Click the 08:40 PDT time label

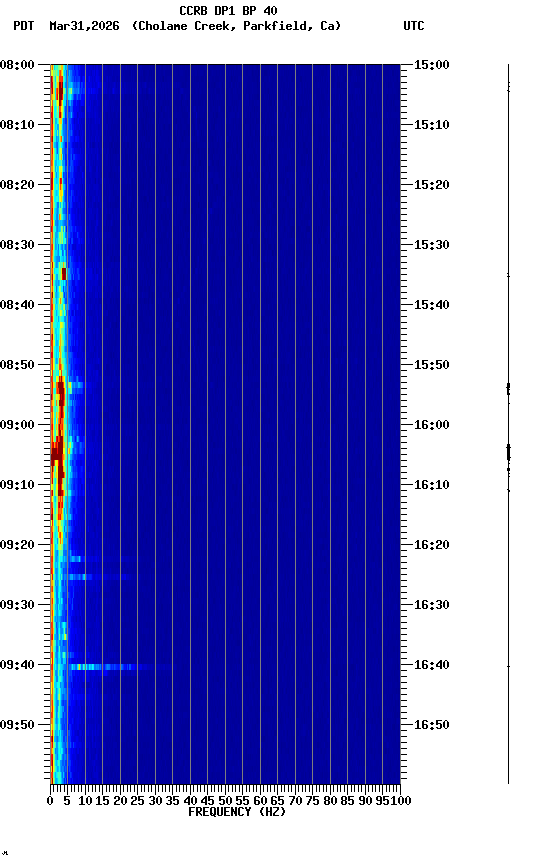coord(17,305)
